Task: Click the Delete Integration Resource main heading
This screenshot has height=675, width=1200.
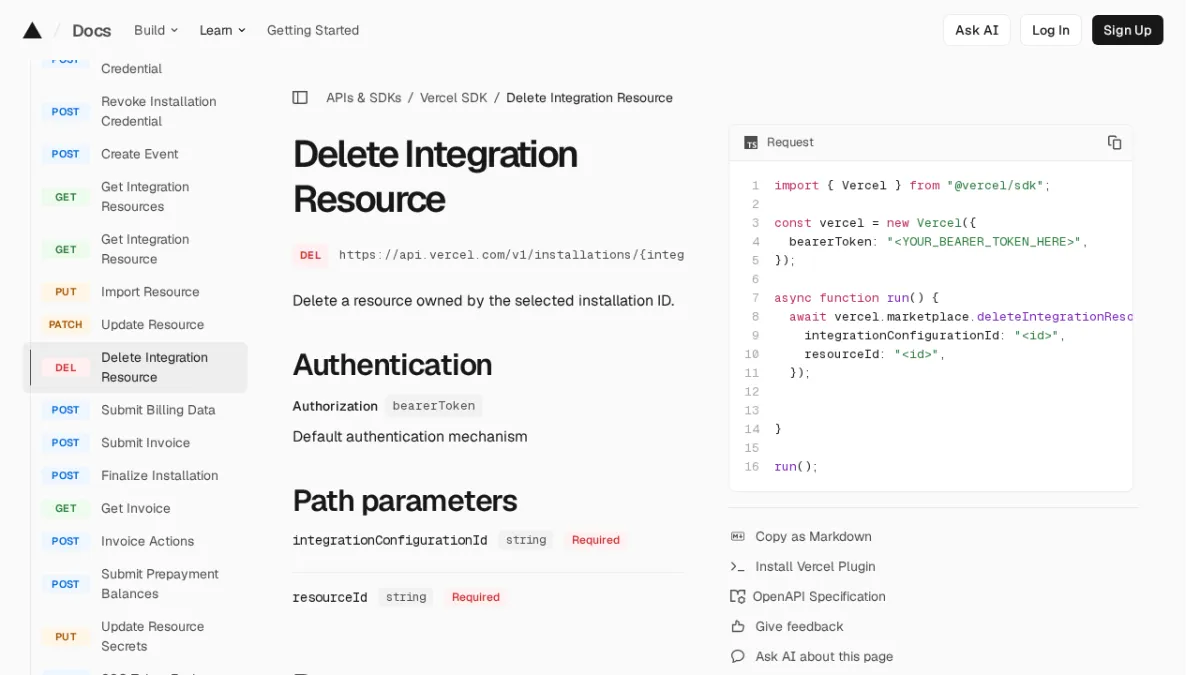Action: [x=435, y=176]
